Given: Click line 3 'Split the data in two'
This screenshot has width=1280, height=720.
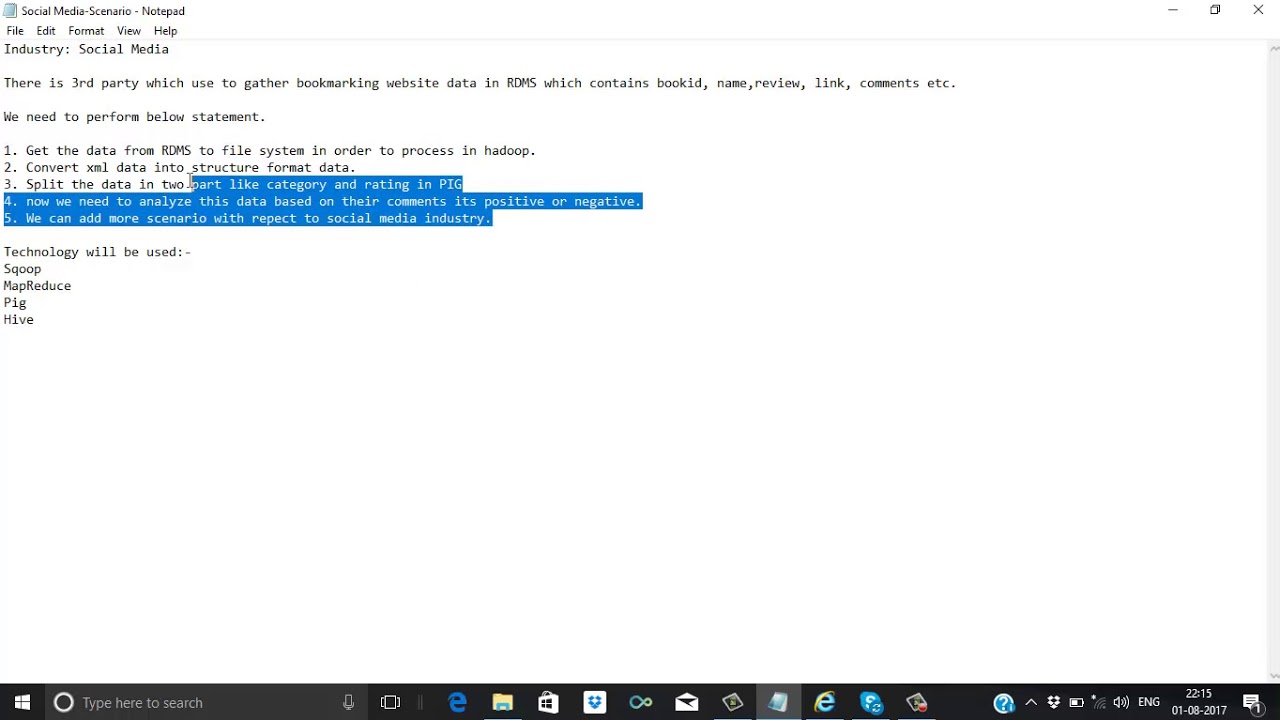Looking at the screenshot, I should click(x=233, y=185).
